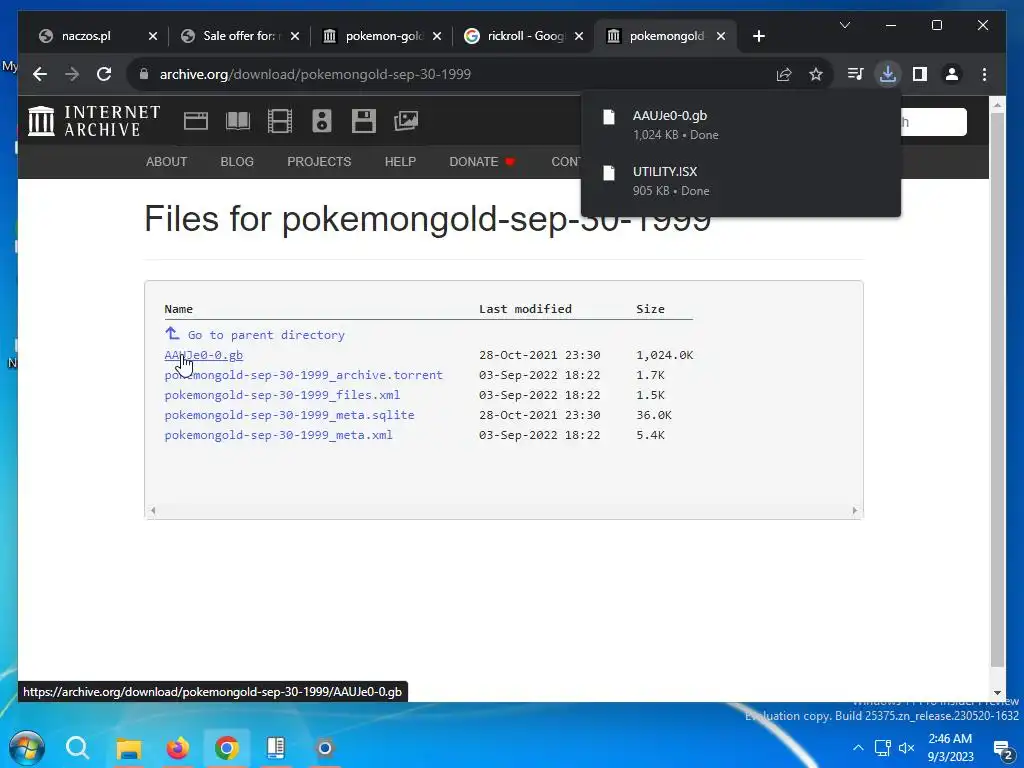Open the muted volume tray icon
This screenshot has height=768, width=1024.
pos(906,748)
